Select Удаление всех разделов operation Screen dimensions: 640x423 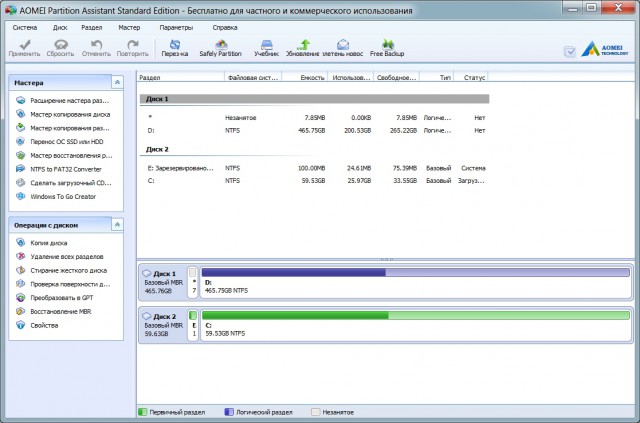60,256
